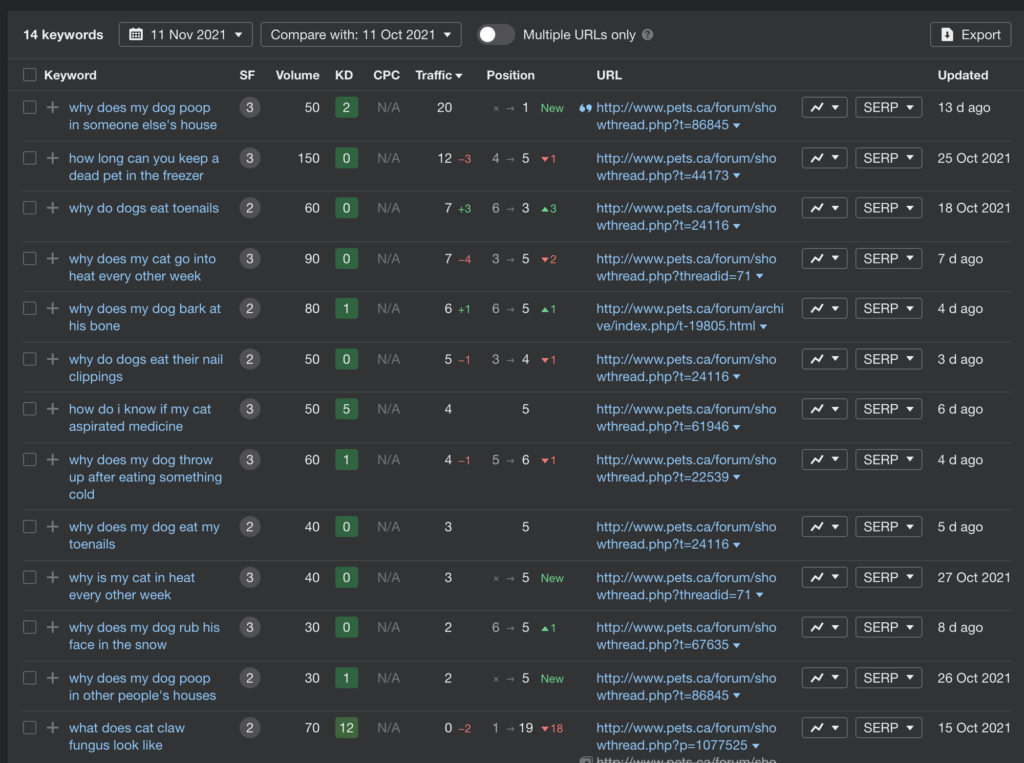Click plus icon for 'how long can you keep a dead pet' row
The image size is (1024, 763).
point(52,158)
